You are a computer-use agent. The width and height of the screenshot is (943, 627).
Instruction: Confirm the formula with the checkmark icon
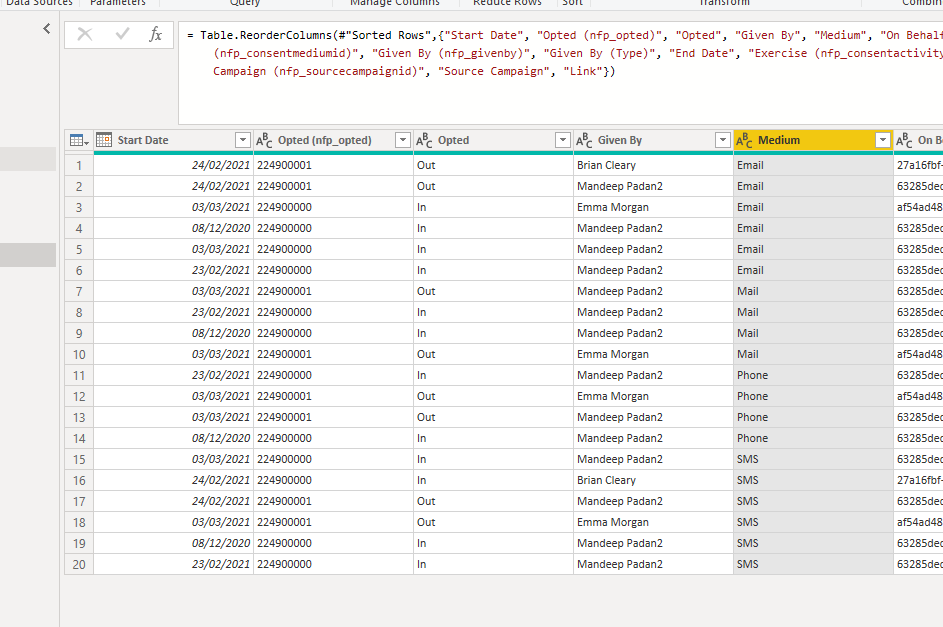pyautogui.click(x=122, y=34)
